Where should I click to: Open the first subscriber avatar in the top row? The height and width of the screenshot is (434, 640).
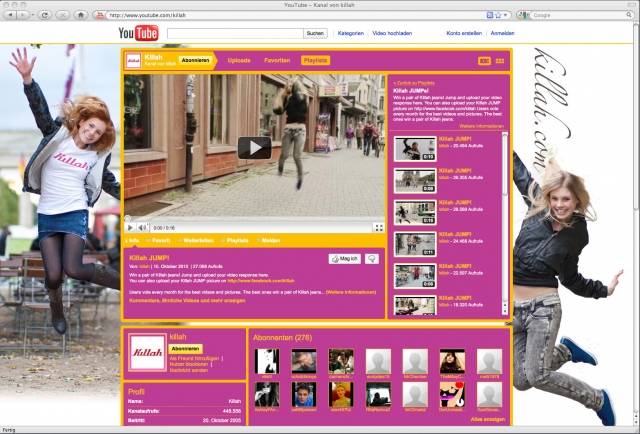point(267,361)
